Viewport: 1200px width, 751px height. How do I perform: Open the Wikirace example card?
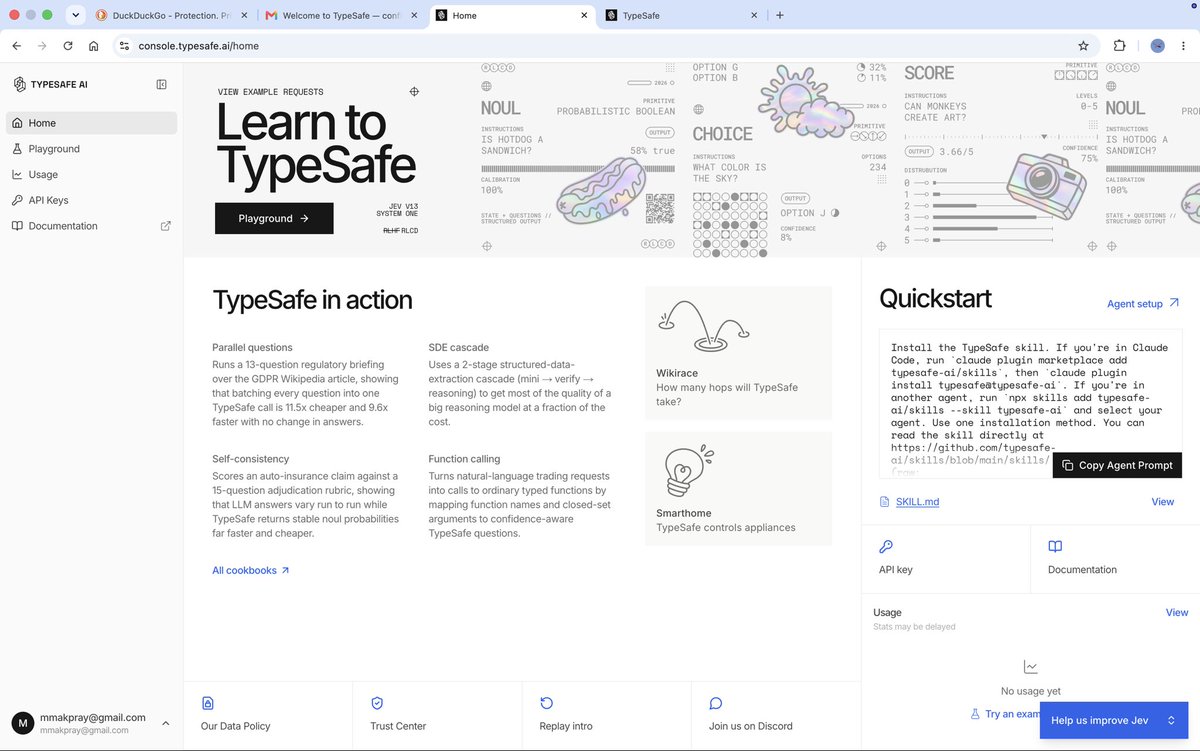pyautogui.click(x=738, y=353)
